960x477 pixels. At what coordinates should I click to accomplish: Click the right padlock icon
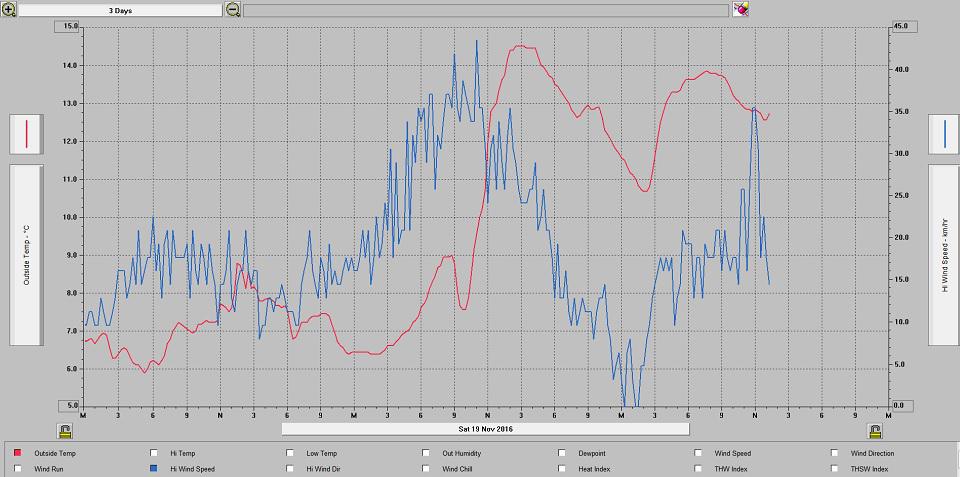(x=875, y=431)
